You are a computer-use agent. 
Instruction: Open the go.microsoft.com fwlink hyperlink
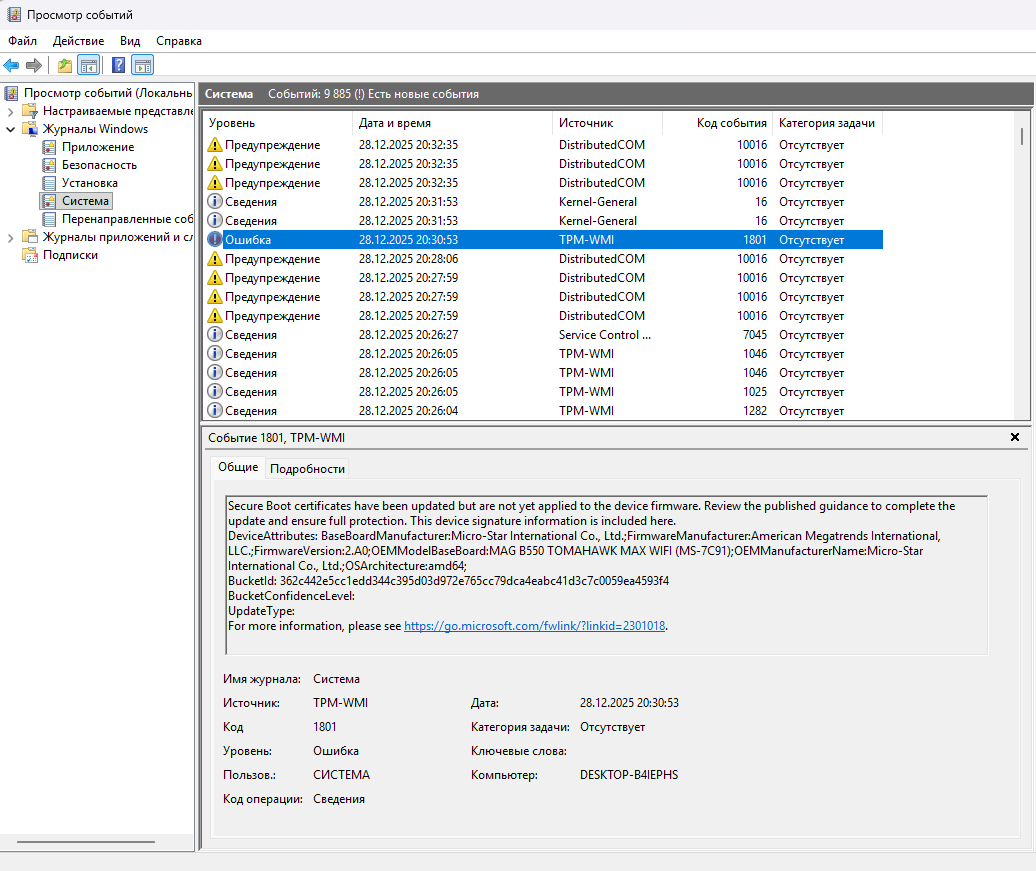point(535,626)
